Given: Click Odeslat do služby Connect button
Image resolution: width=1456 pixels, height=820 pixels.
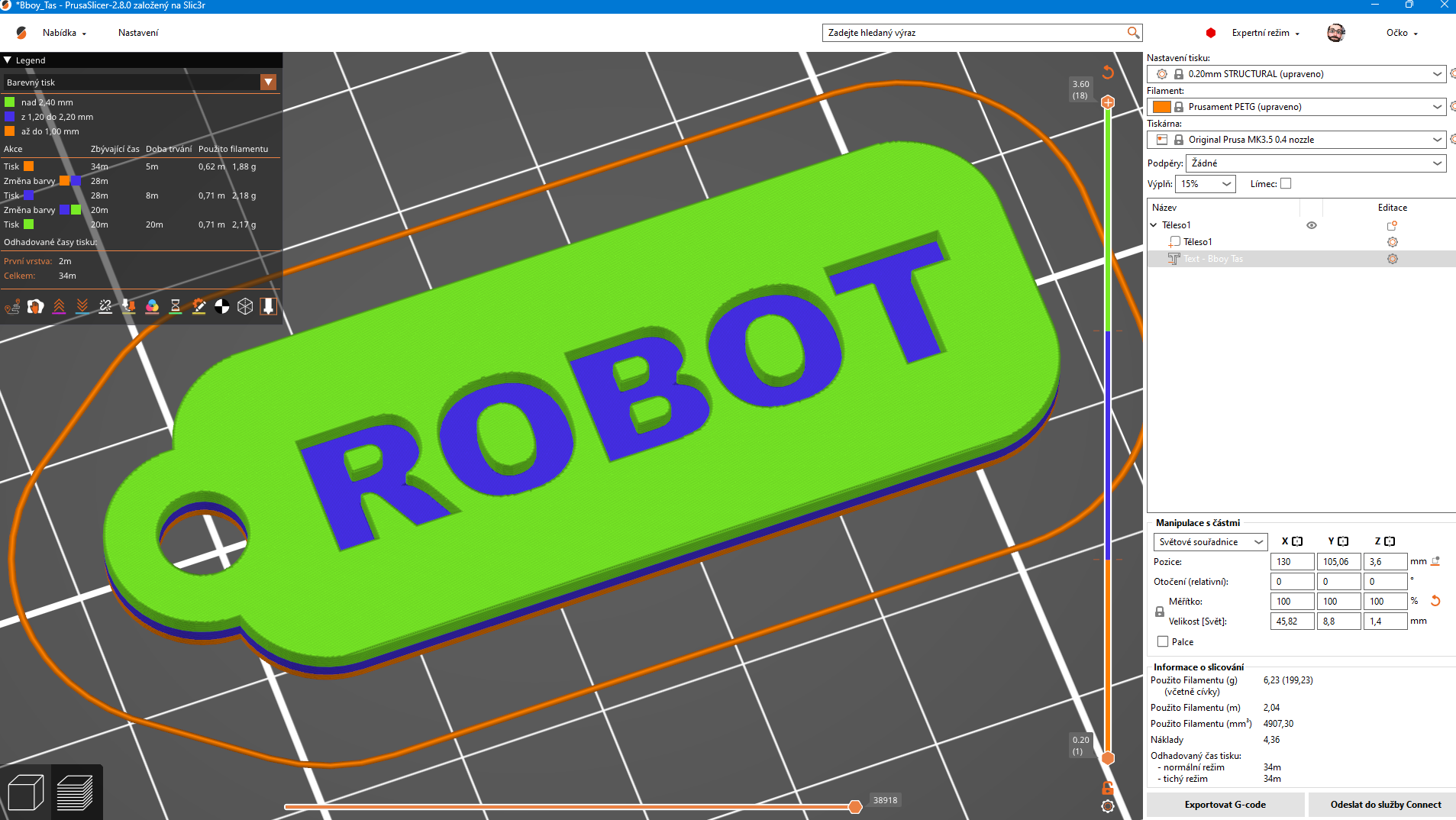Looking at the screenshot, I should (x=1385, y=805).
